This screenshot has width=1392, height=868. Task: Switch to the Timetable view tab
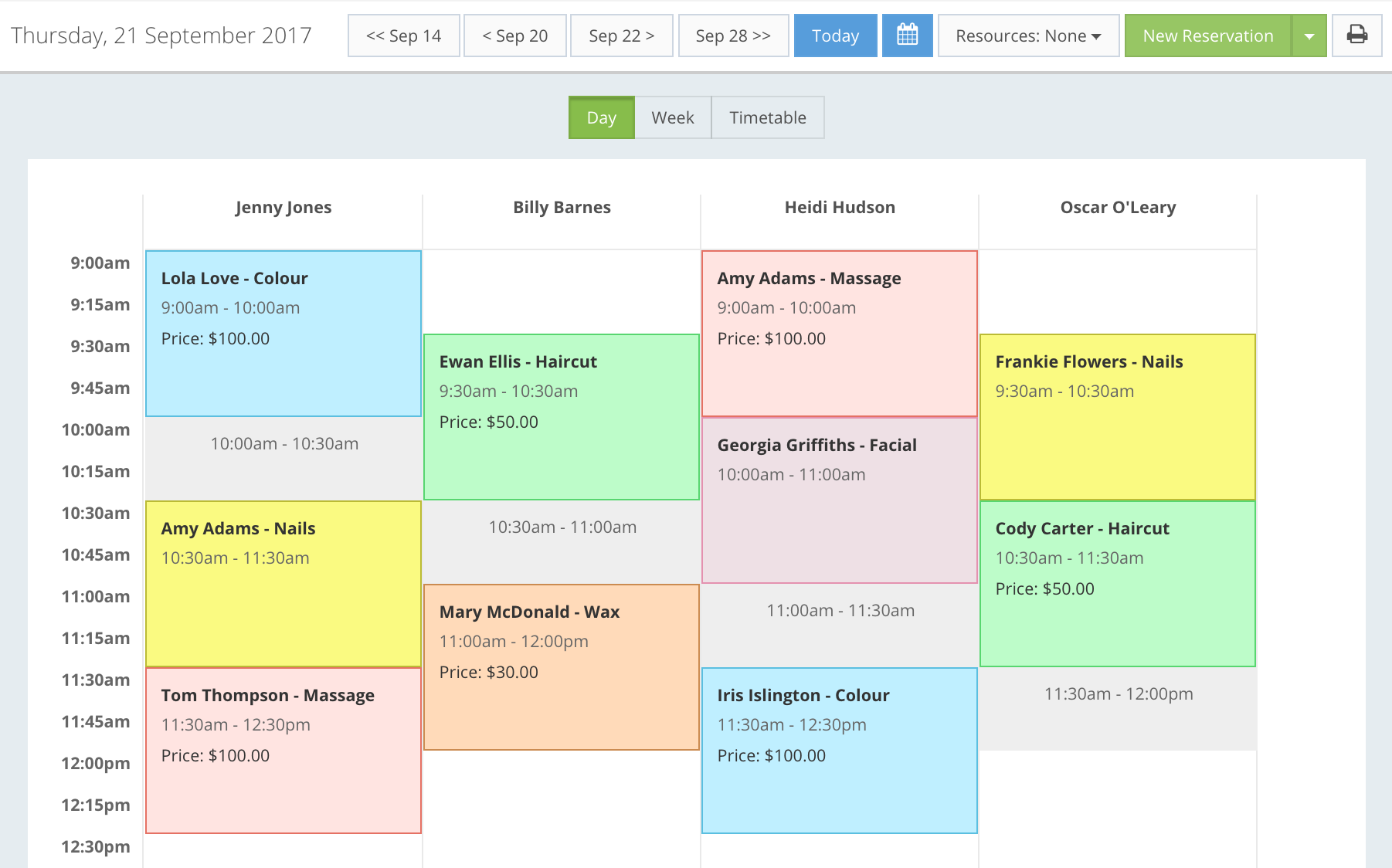coord(768,117)
